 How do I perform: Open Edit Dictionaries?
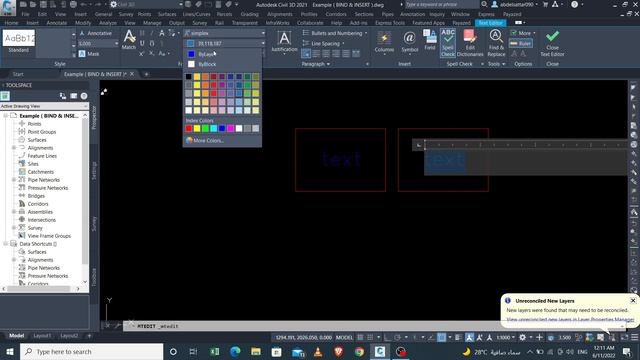pos(470,43)
